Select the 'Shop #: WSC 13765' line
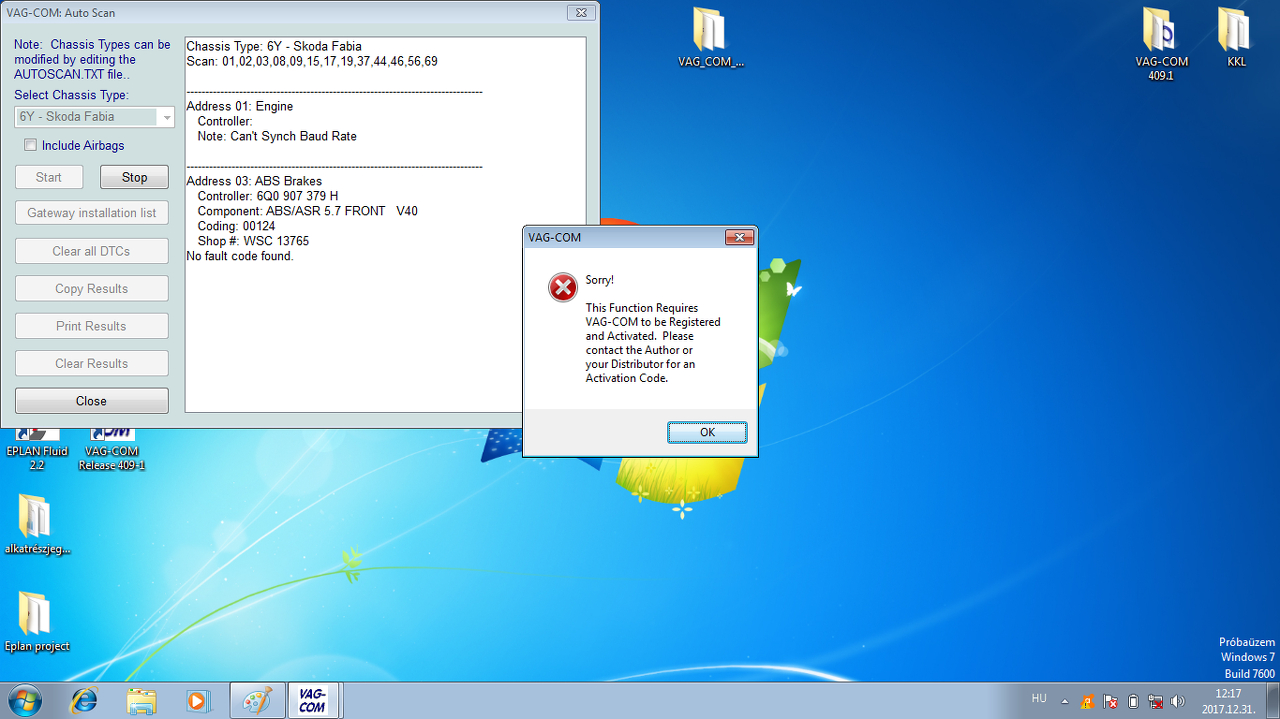The height and width of the screenshot is (719, 1280). tap(253, 241)
